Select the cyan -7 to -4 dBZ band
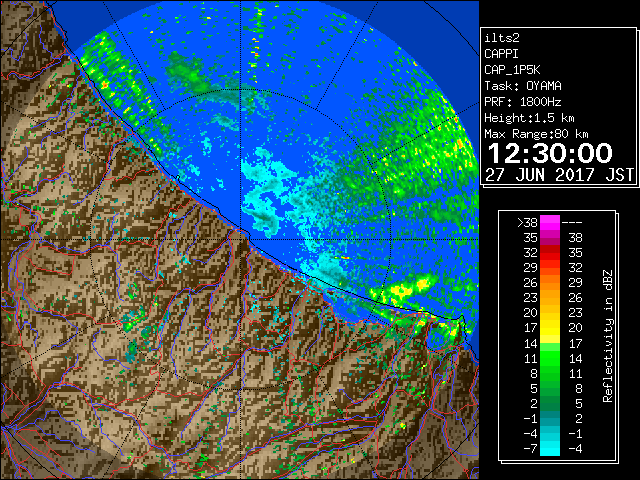 coord(550,449)
